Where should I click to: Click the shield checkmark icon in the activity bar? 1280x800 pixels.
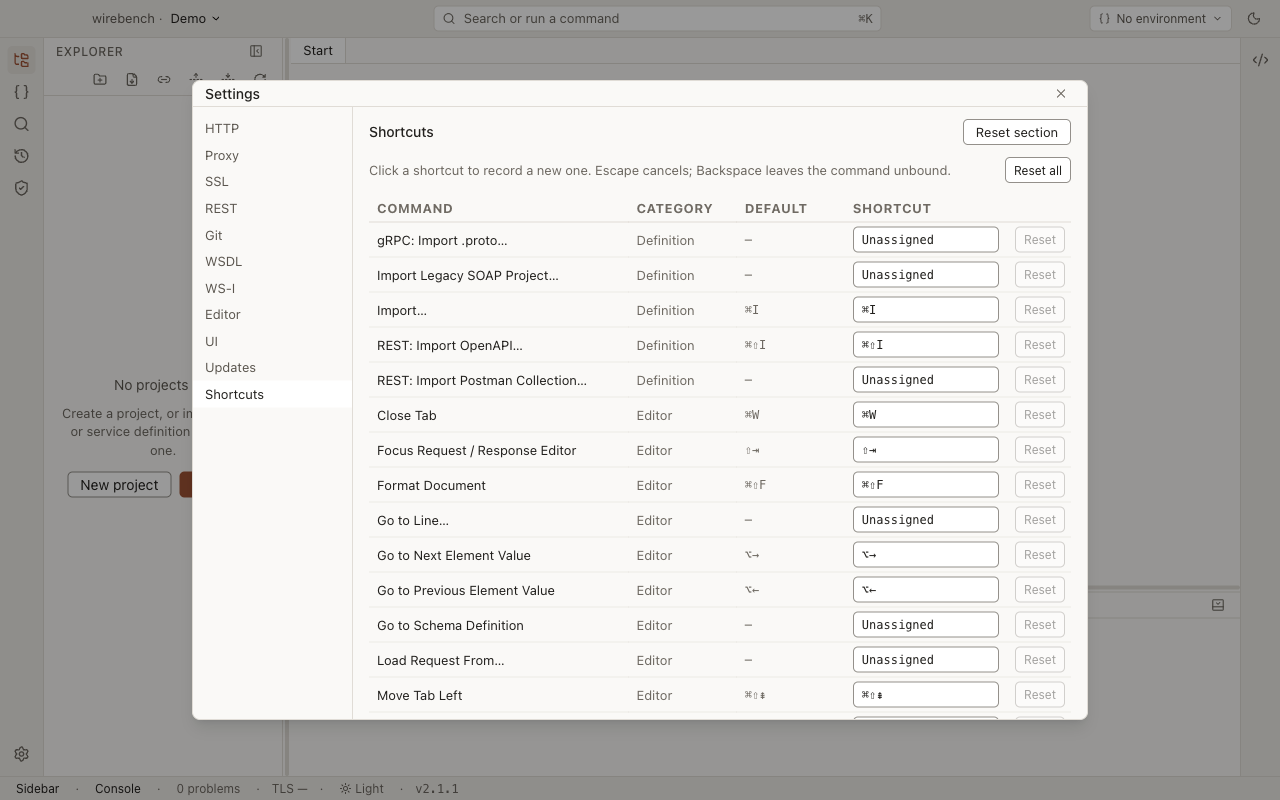tap(21, 188)
